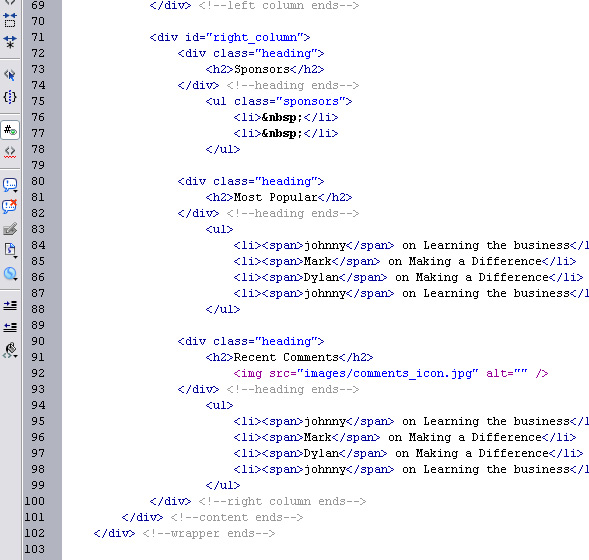Open the Apply Comment dropdown
This screenshot has height=560, width=589.
coord(10,185)
